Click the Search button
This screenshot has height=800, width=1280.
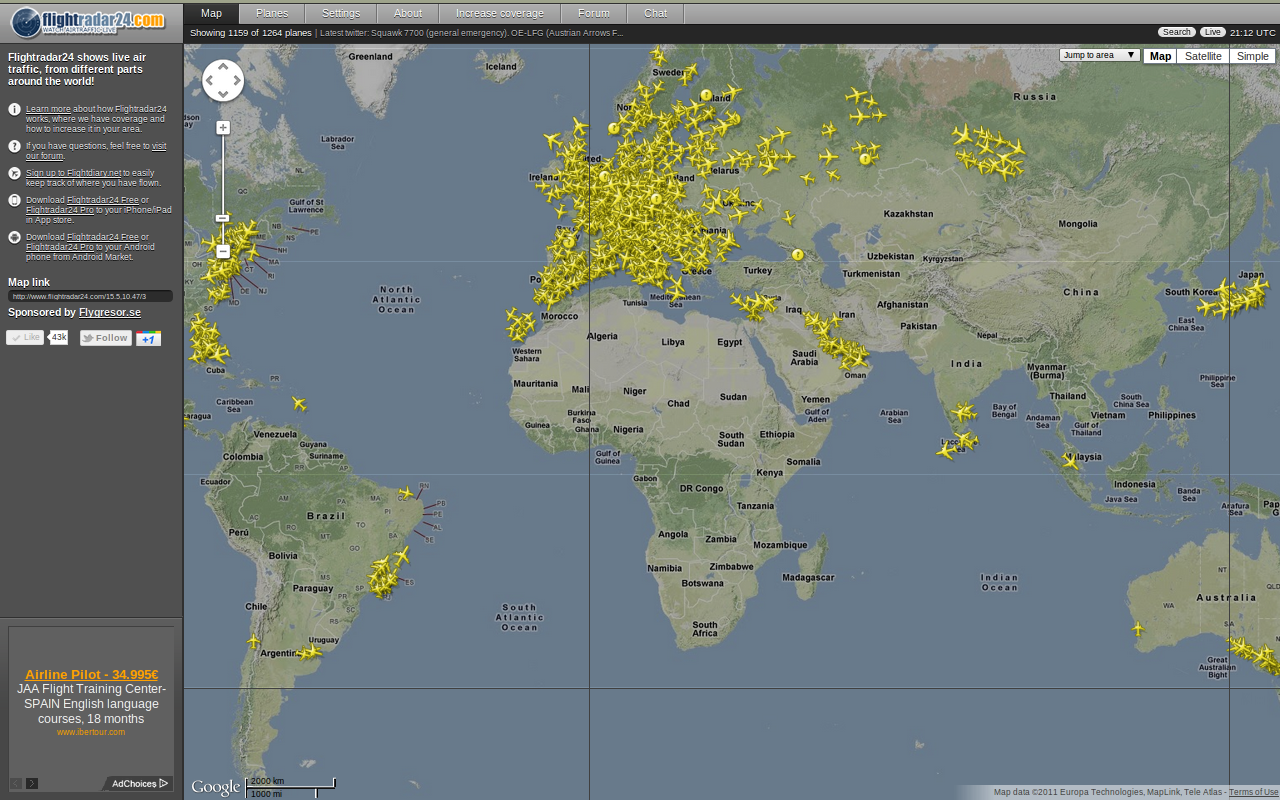pyautogui.click(x=1177, y=32)
